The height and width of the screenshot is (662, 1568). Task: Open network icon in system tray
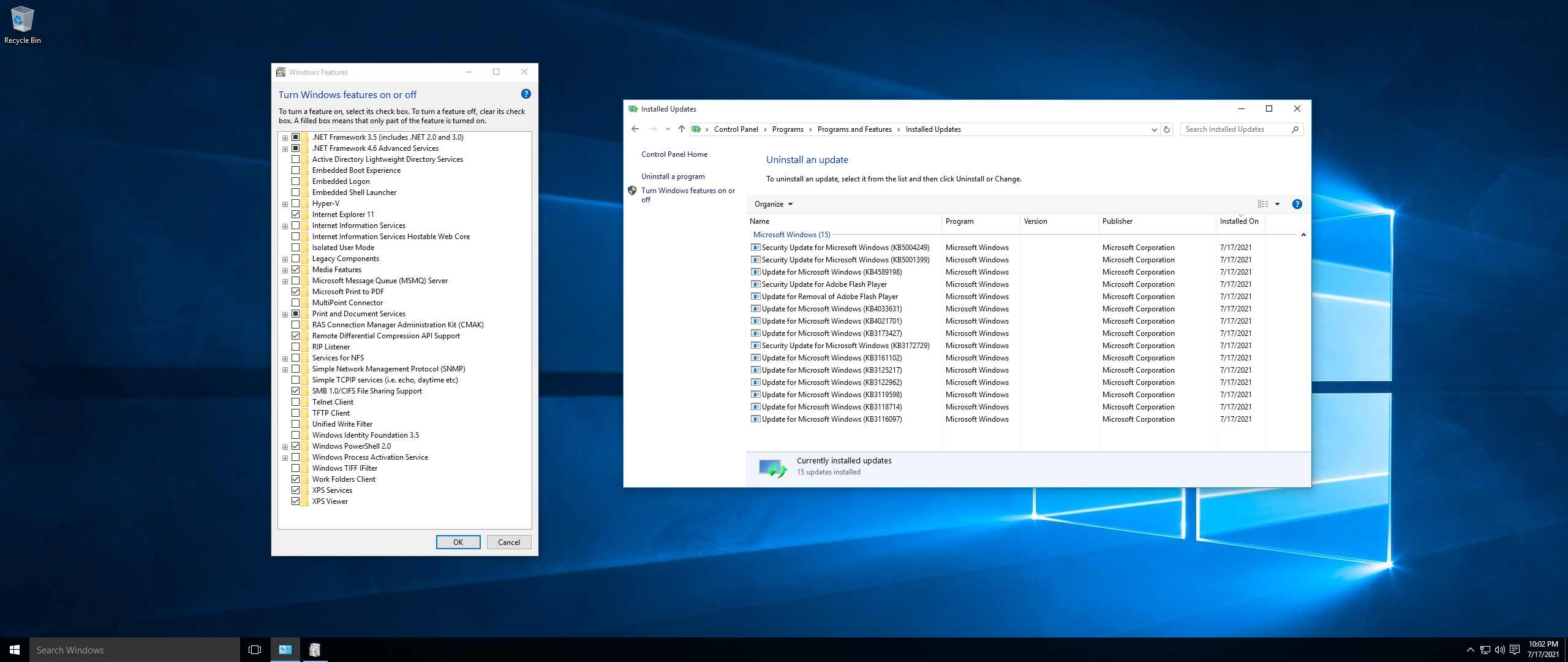click(1485, 650)
